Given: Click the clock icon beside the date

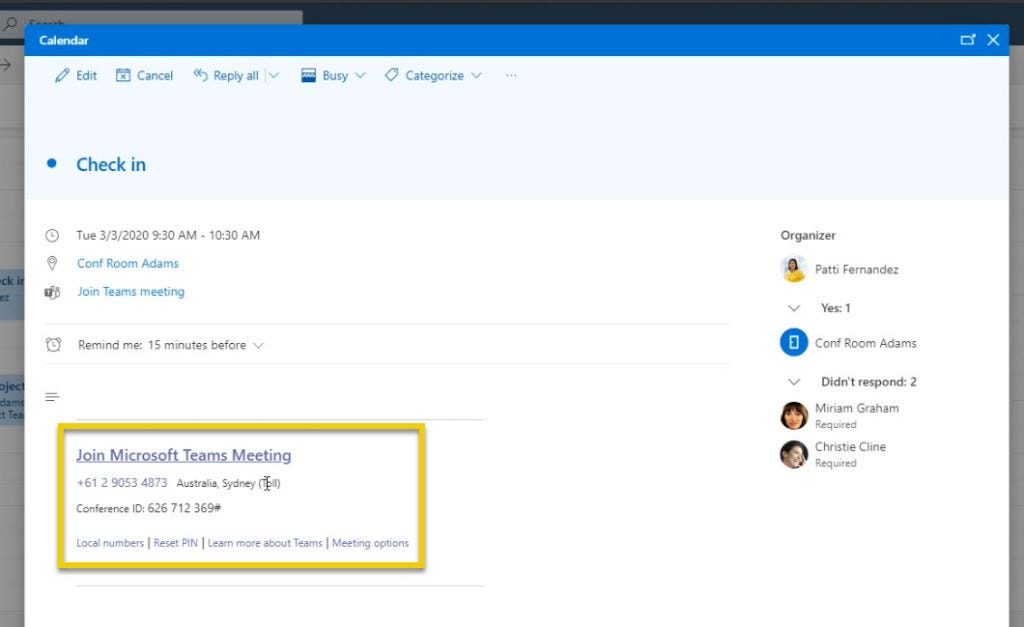Looking at the screenshot, I should (52, 236).
